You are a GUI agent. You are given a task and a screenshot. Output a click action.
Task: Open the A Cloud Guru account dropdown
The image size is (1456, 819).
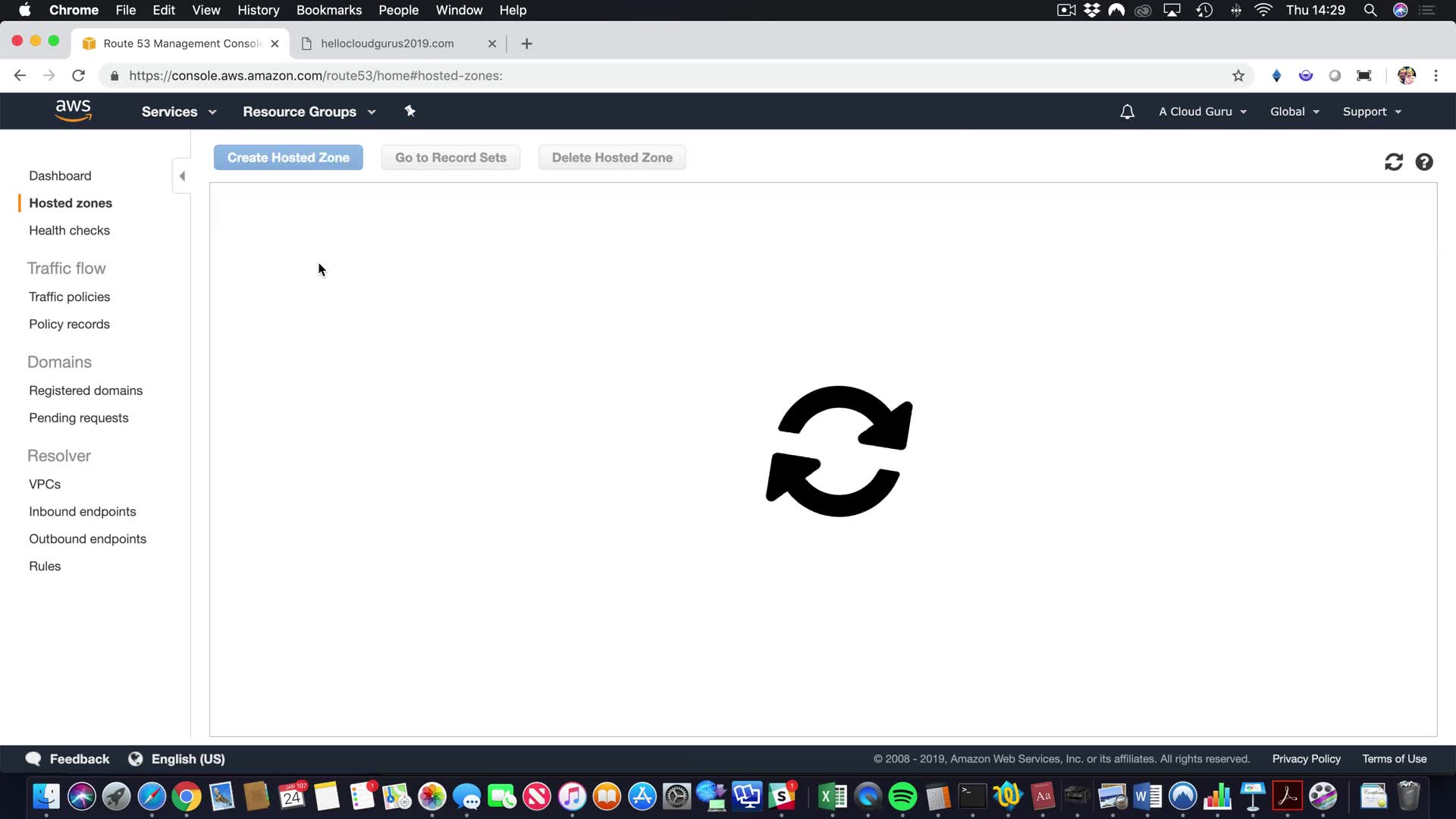tap(1202, 111)
